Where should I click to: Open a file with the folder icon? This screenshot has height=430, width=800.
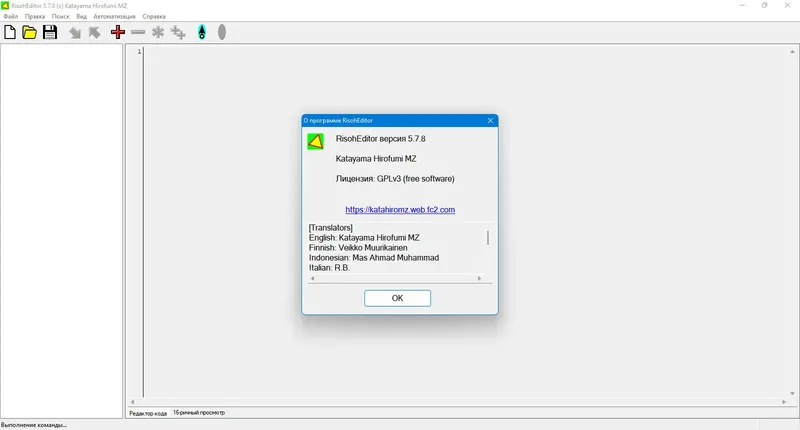(30, 32)
